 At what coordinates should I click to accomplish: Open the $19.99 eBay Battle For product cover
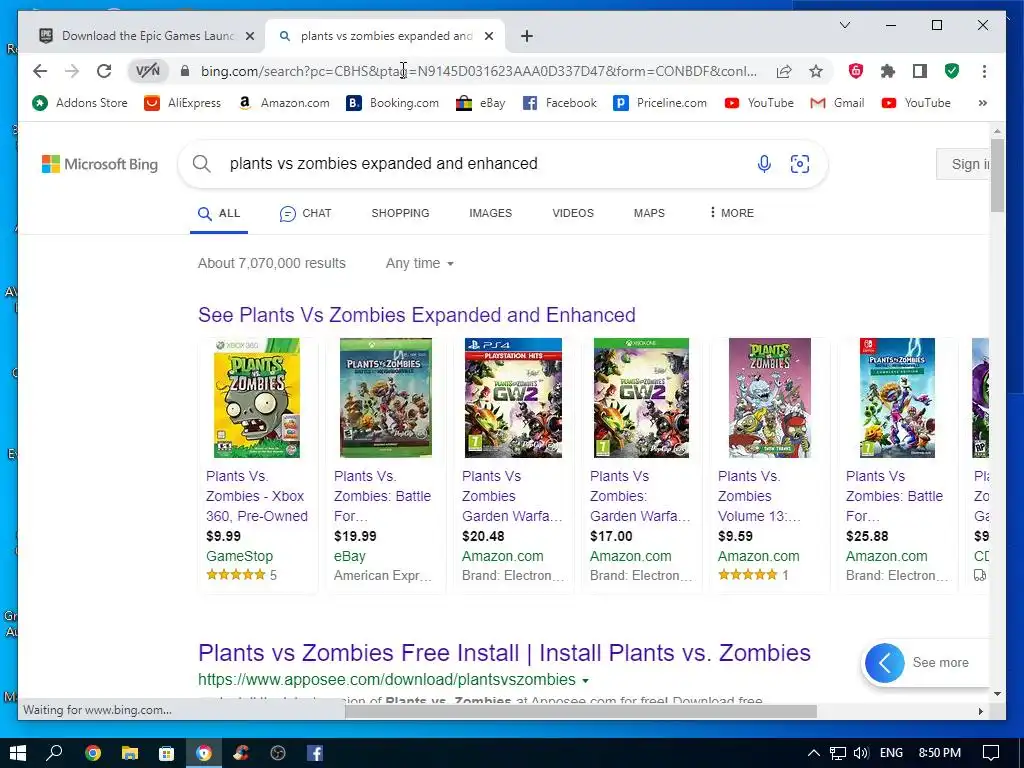(x=386, y=398)
